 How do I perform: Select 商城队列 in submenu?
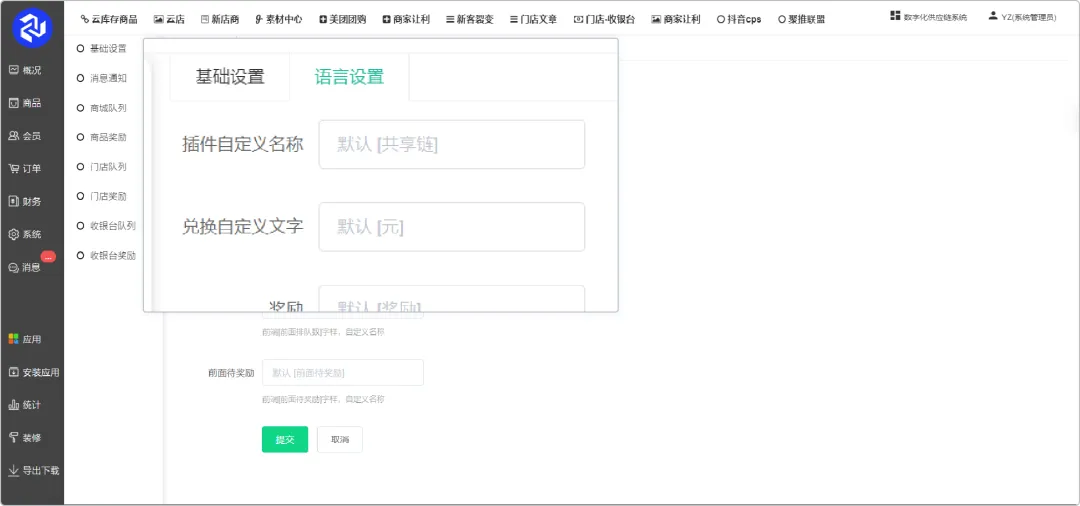point(102,108)
